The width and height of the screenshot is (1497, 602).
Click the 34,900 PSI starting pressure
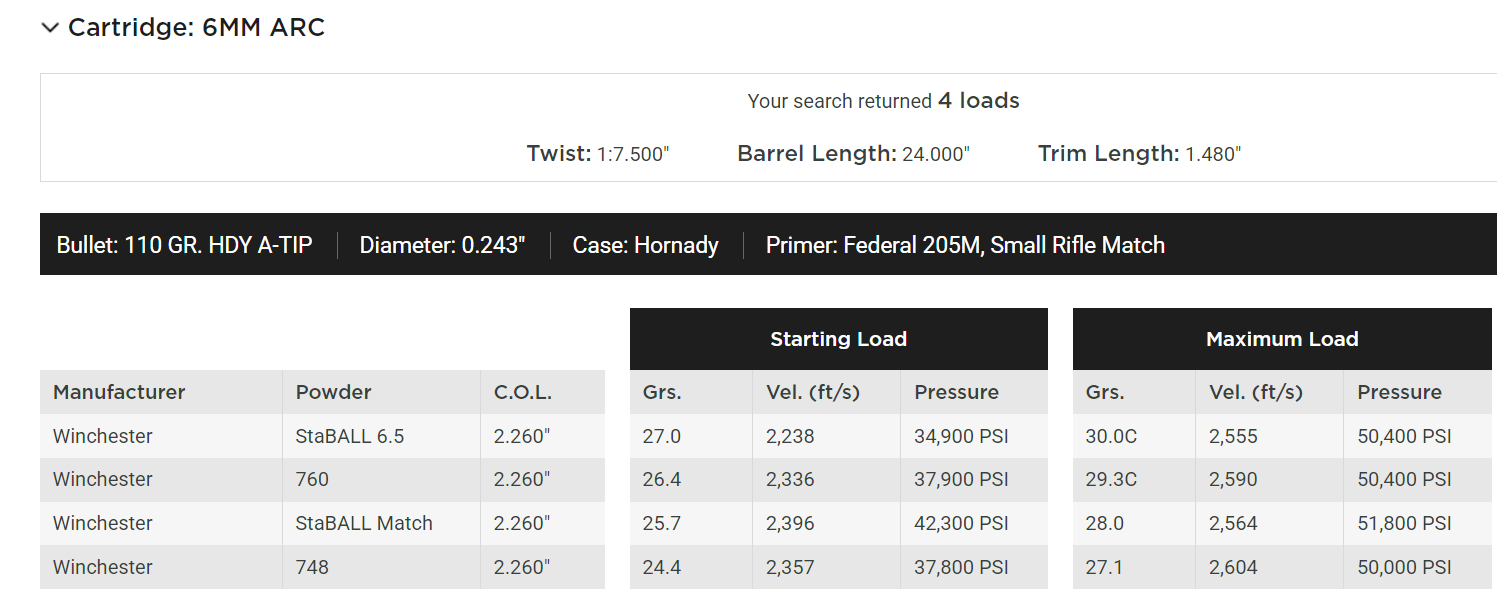[x=961, y=436]
